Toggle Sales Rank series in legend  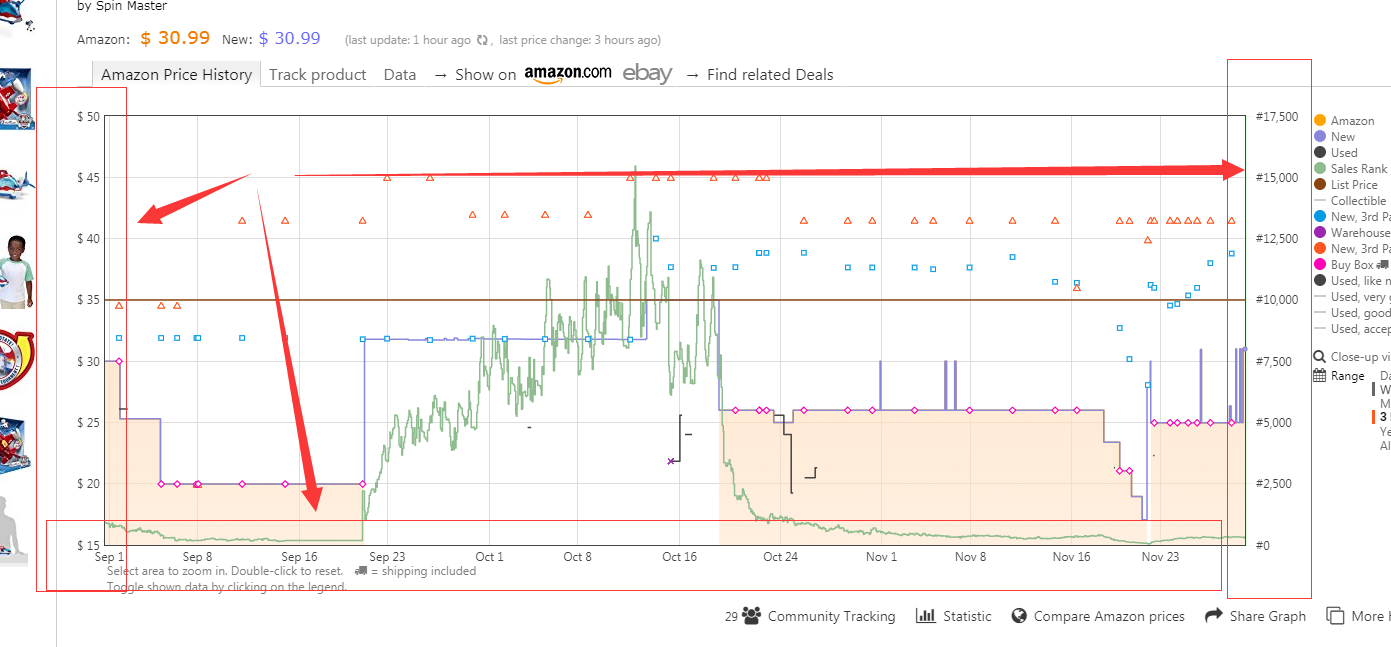(x=1358, y=169)
